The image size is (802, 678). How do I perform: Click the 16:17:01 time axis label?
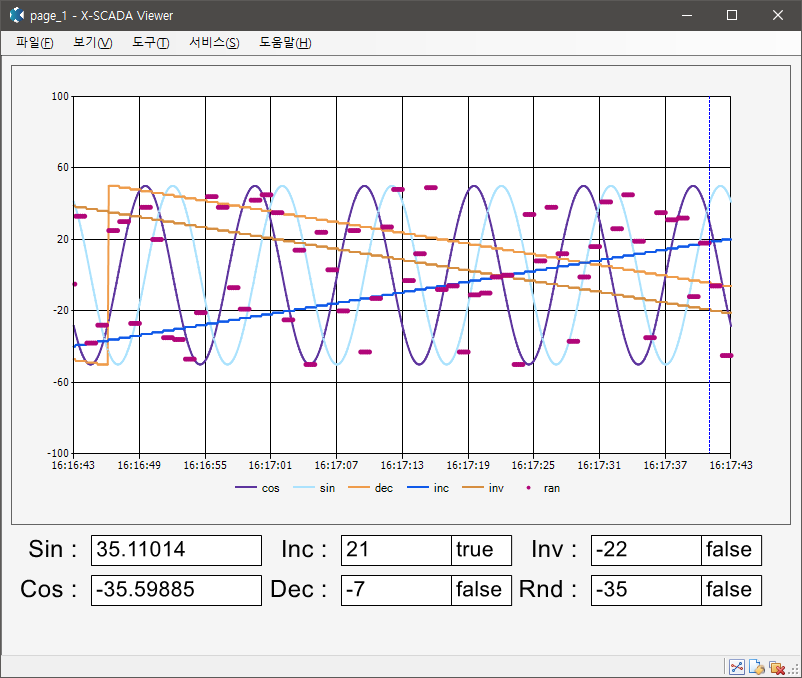270,465
